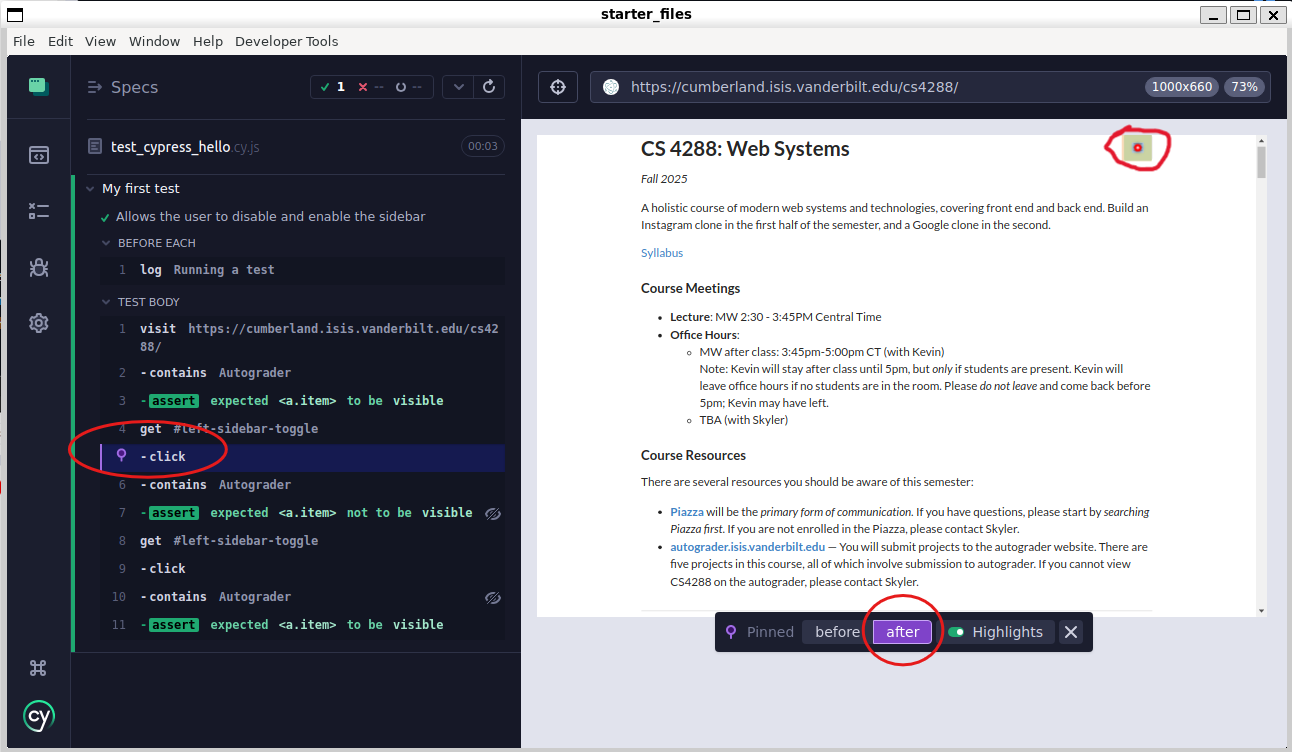Open the Specs page from sidebar
This screenshot has width=1292, height=752.
38,155
